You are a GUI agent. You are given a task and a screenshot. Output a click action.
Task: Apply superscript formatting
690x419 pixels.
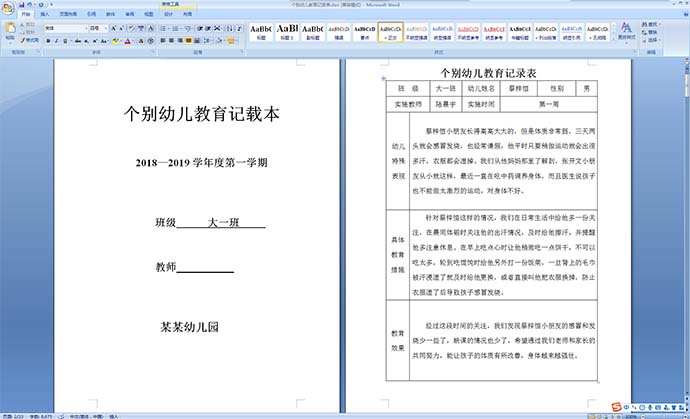click(x=94, y=41)
